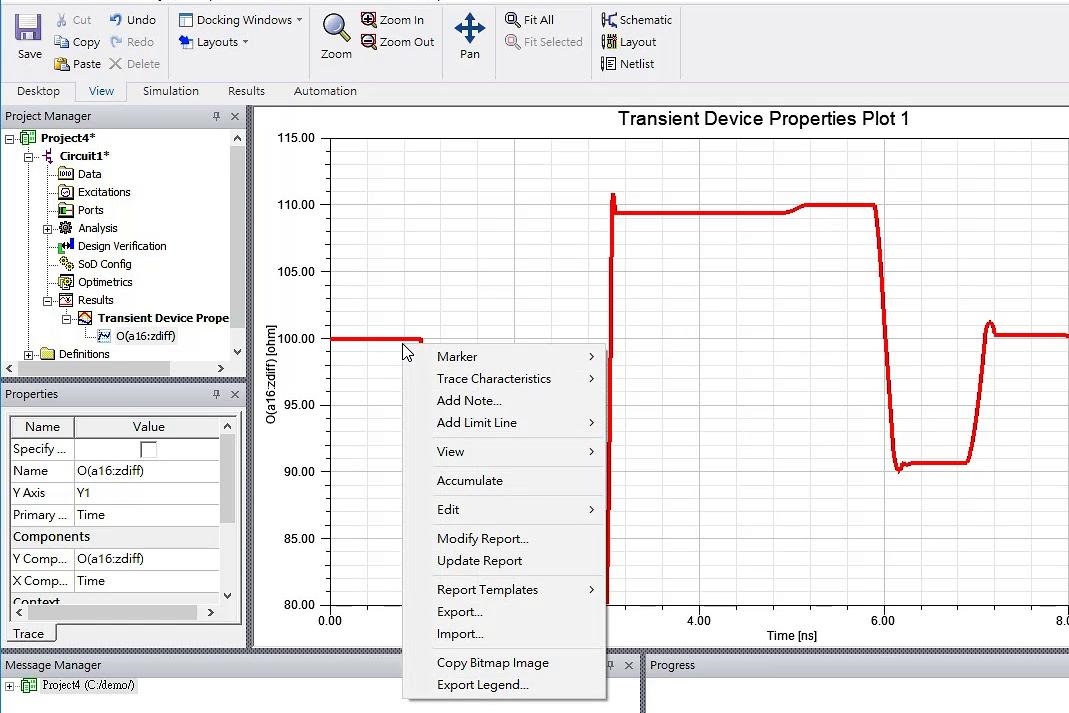Click the red impedance trace curve
This screenshot has height=713, width=1069.
[x=702, y=213]
